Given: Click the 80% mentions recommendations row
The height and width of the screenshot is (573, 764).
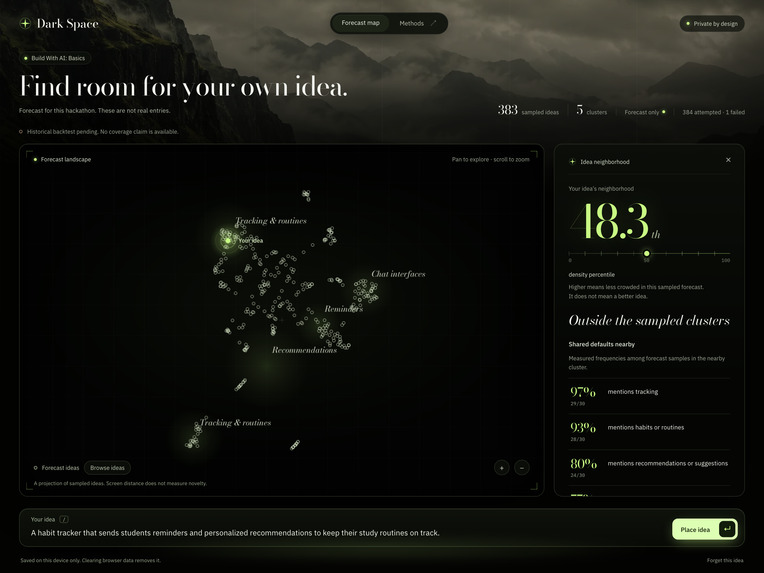Looking at the screenshot, I should (649, 467).
